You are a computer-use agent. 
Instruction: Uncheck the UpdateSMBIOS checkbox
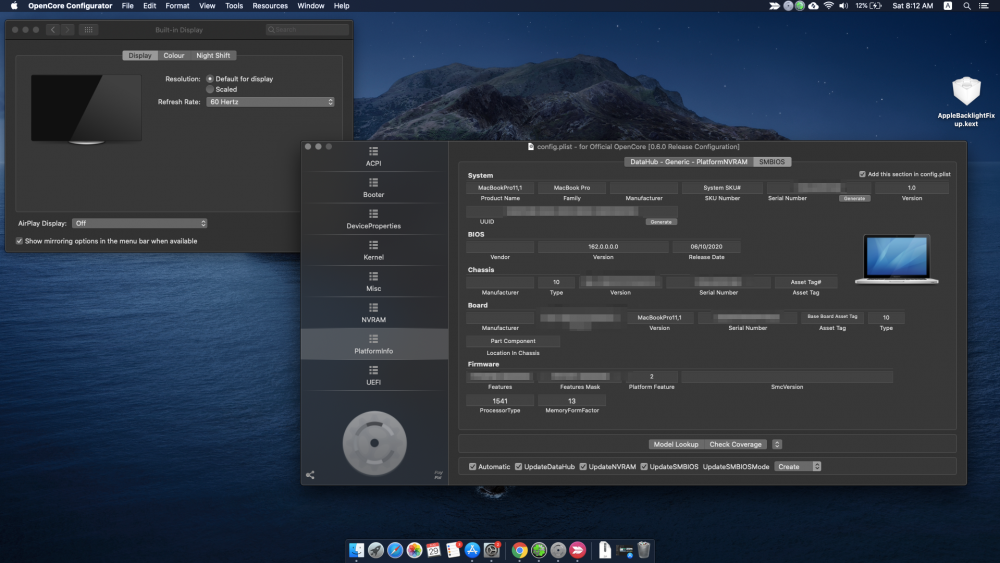(644, 467)
